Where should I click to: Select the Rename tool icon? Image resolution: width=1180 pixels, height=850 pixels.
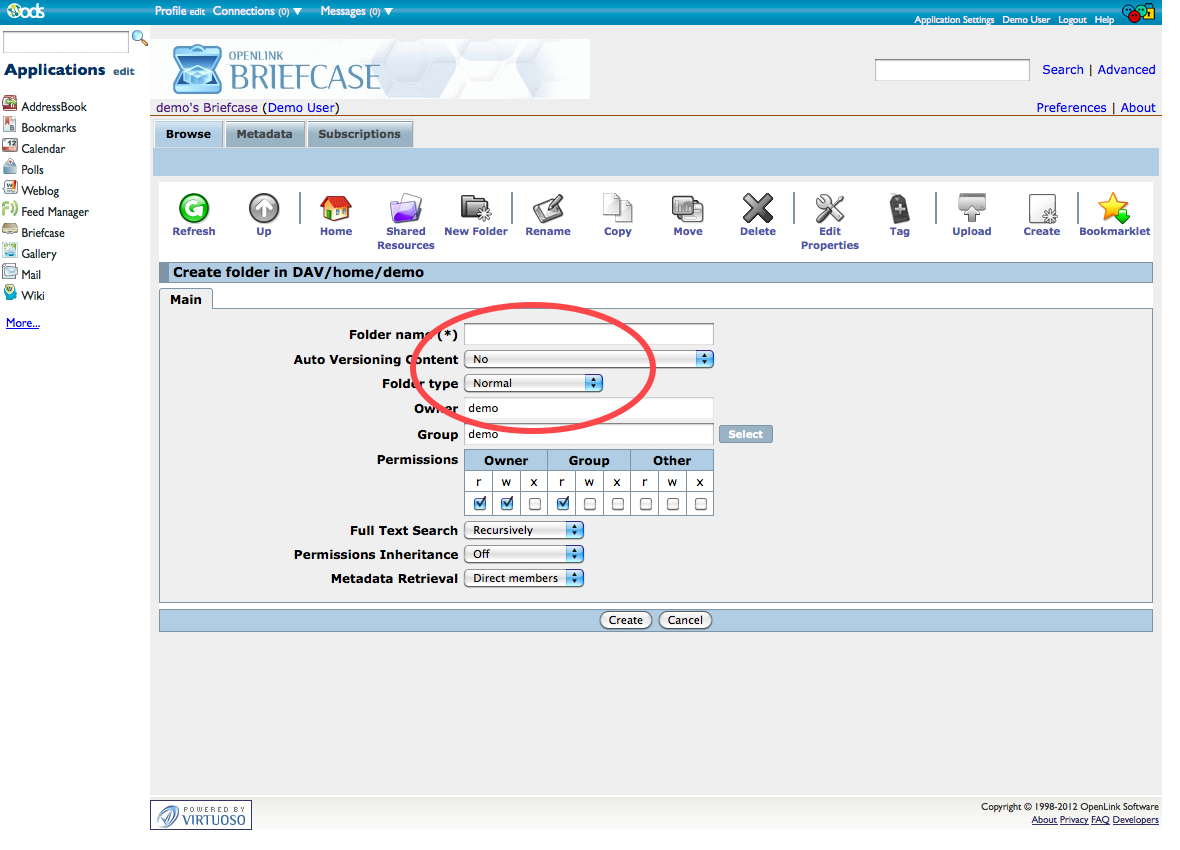click(x=548, y=209)
